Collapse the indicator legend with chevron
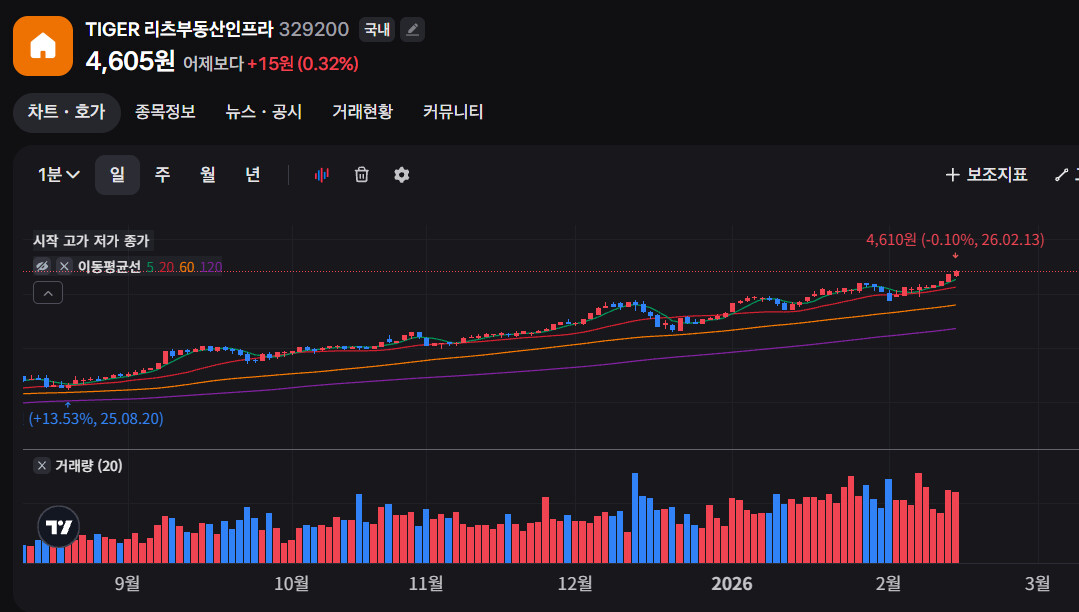 48,293
